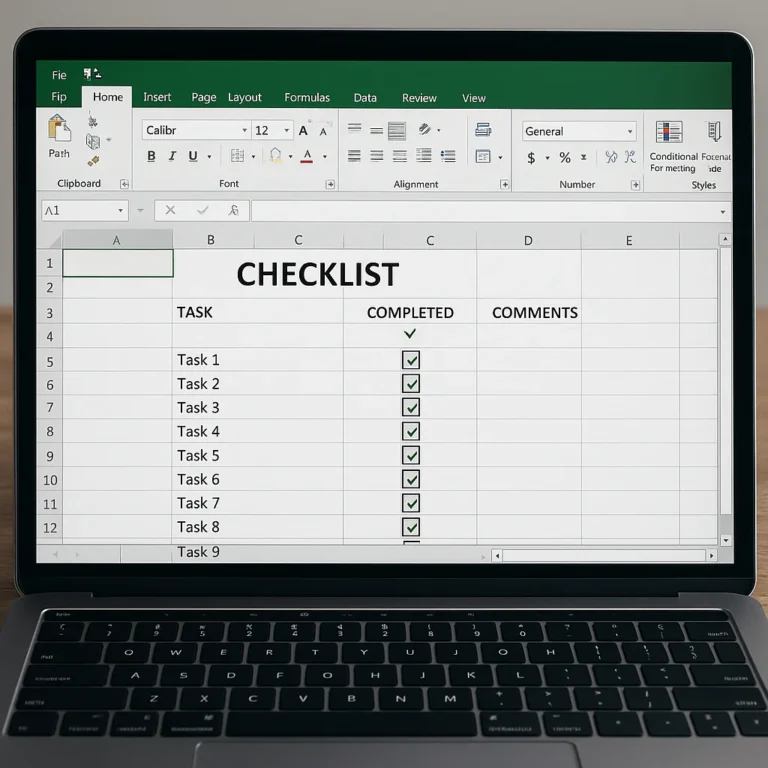Click the Conditional Formatting icon
The width and height of the screenshot is (768, 768).
[x=669, y=132]
